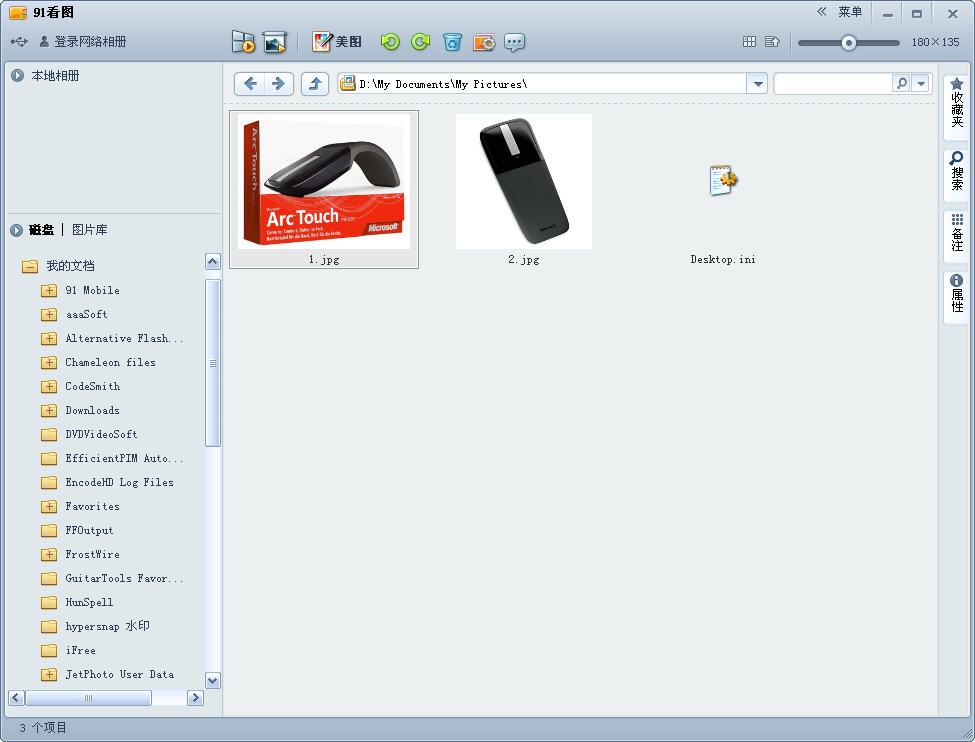Screen dimensions: 975x742
Task: Select the Favorites folder in tree
Action: (92, 507)
